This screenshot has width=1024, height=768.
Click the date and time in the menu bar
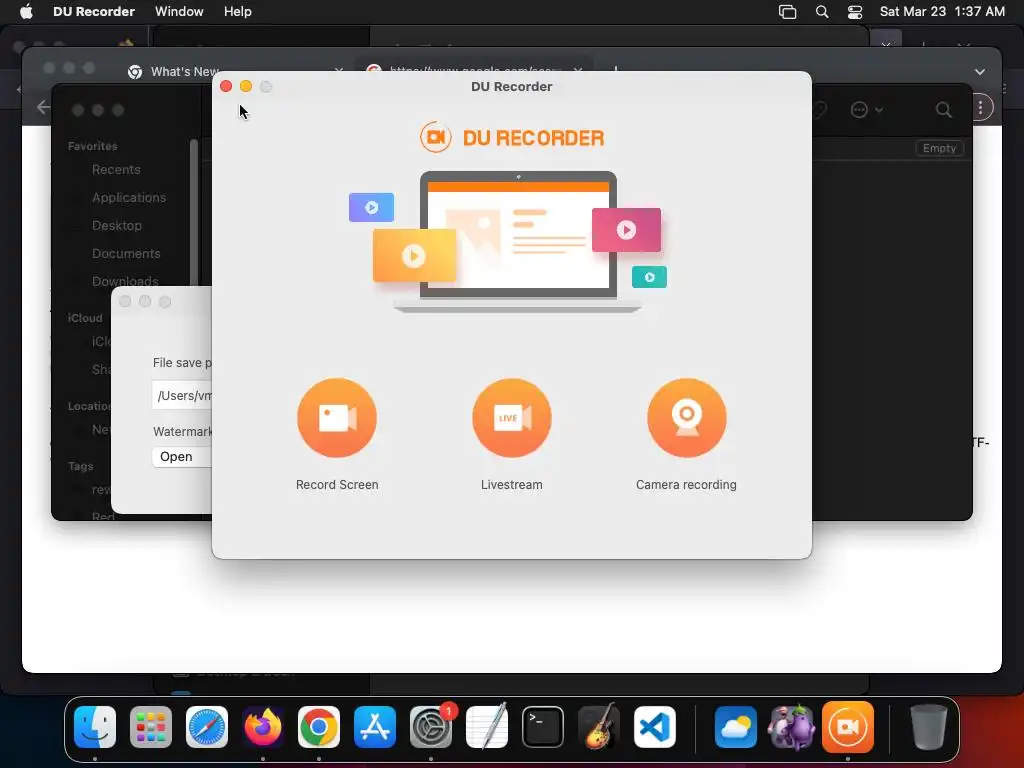pyautogui.click(x=942, y=12)
